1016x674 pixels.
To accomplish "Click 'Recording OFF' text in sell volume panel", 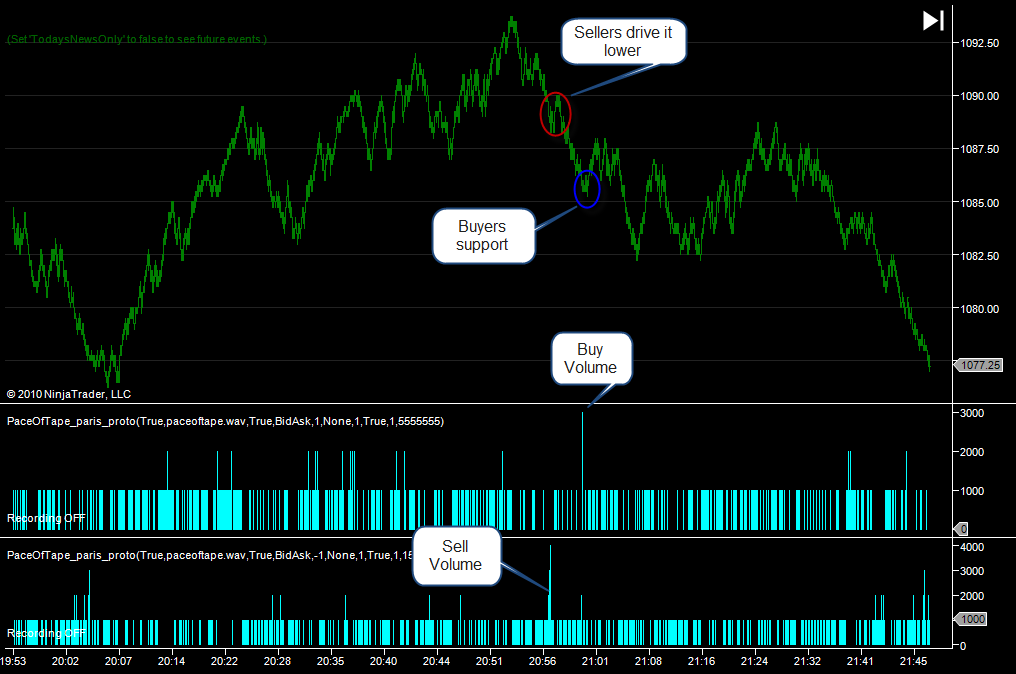I will click(x=46, y=633).
